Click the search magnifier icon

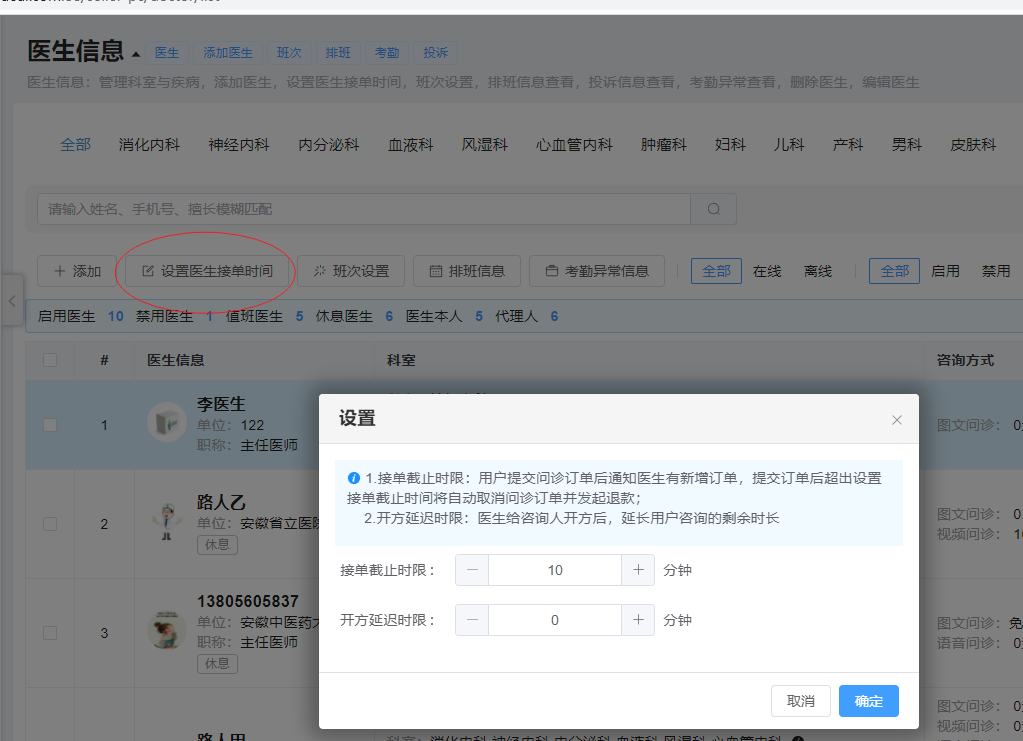tap(714, 209)
